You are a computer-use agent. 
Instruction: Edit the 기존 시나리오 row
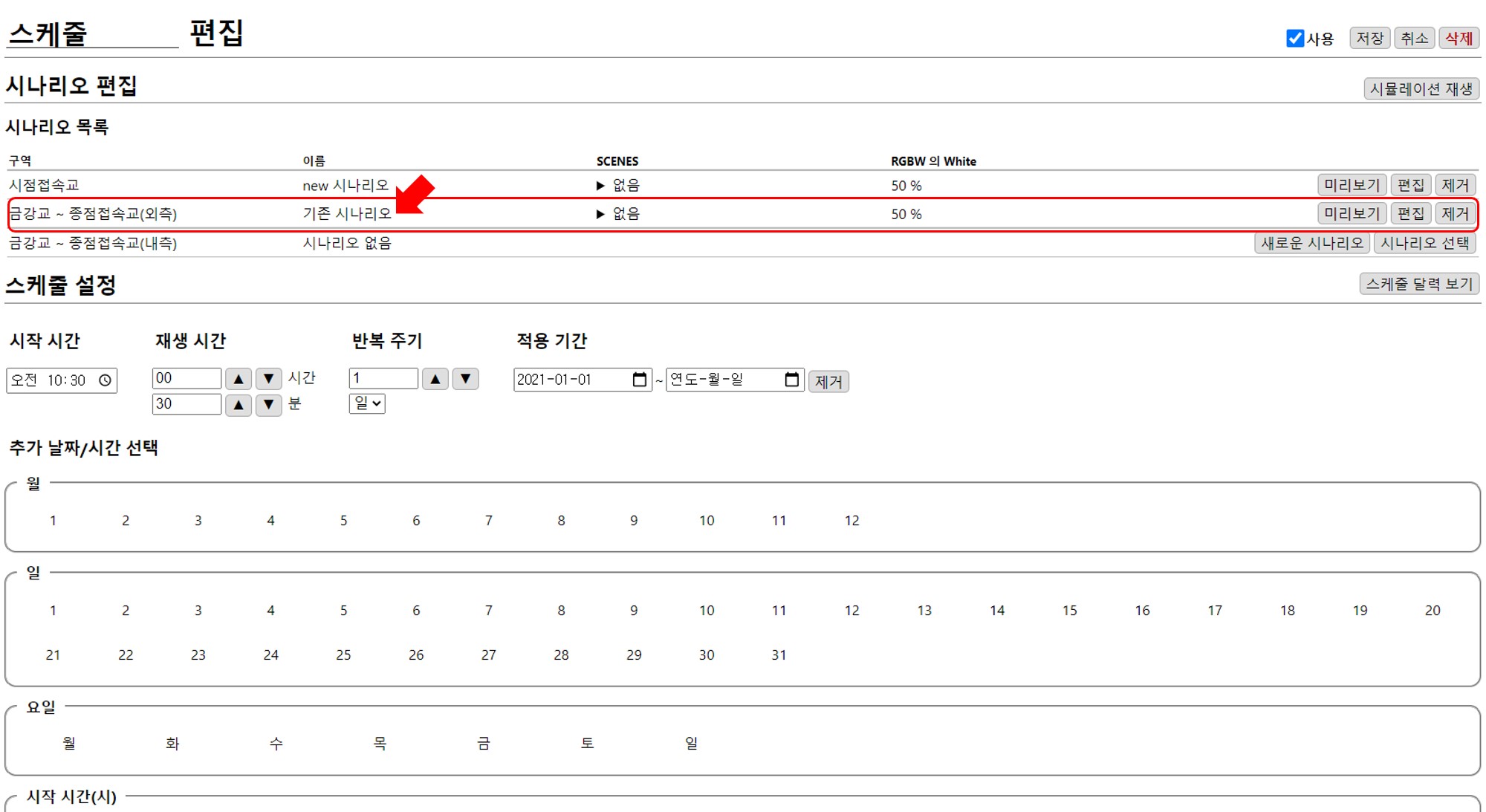[1410, 214]
